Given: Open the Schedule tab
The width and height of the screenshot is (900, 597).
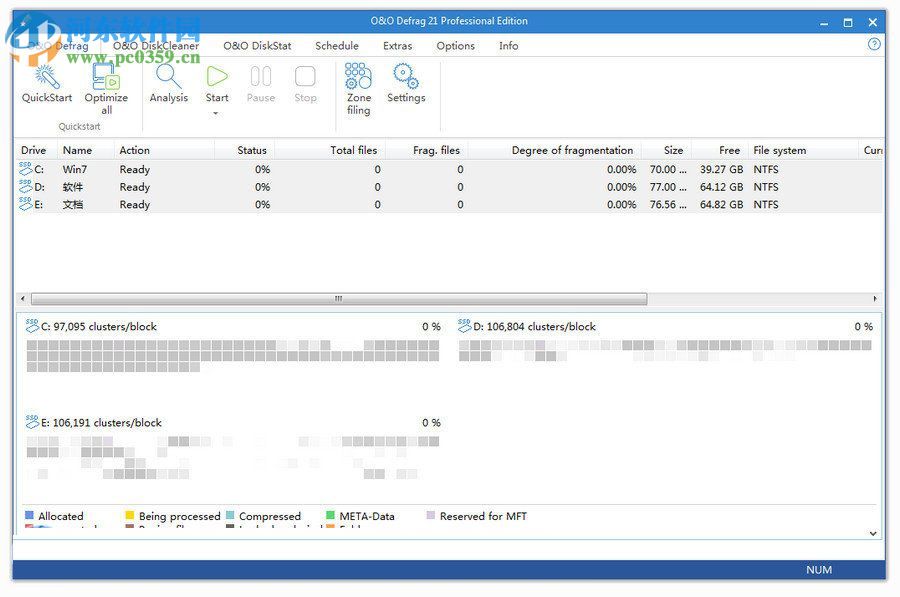Looking at the screenshot, I should 337,46.
